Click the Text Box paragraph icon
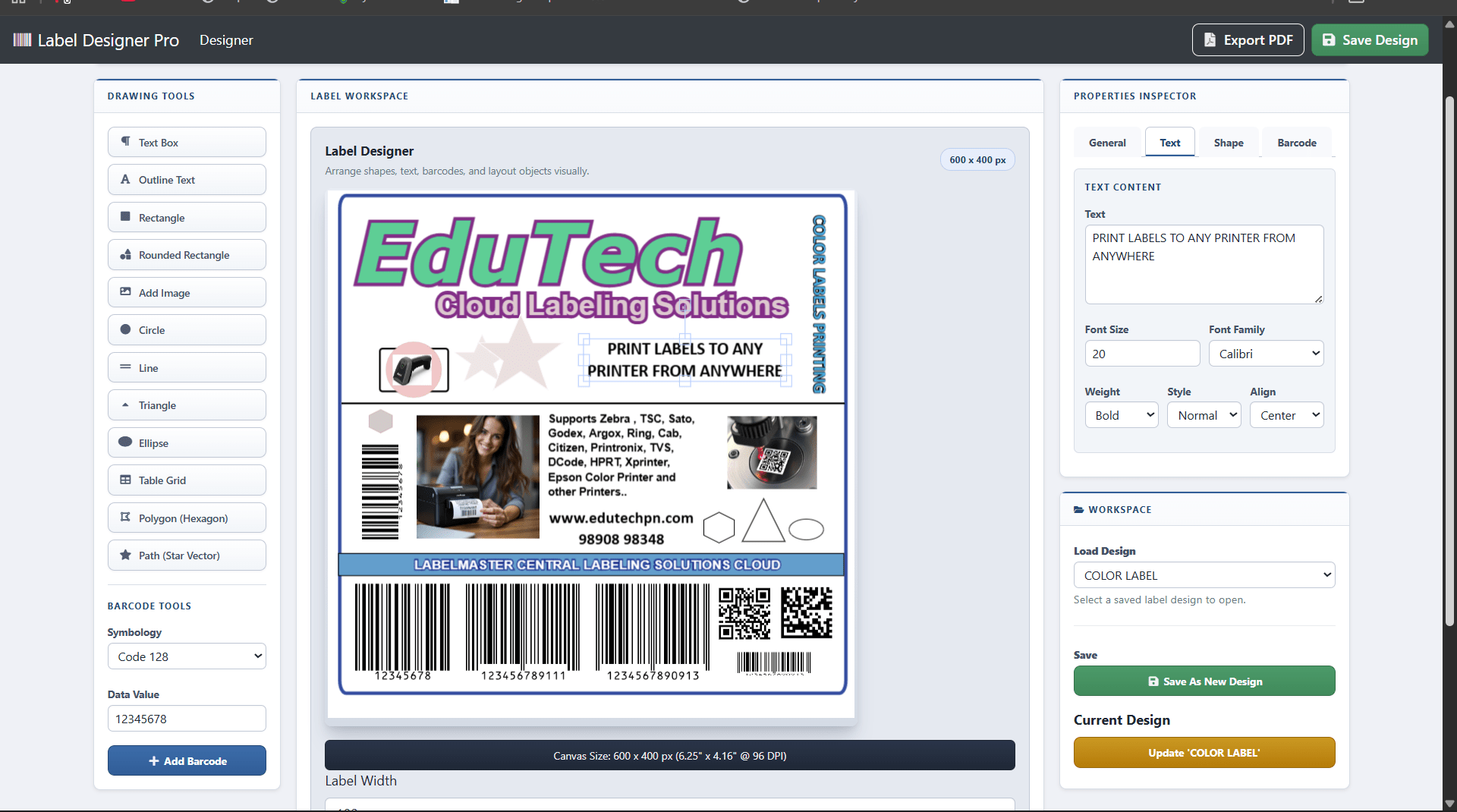The width and height of the screenshot is (1457, 812). click(x=126, y=142)
